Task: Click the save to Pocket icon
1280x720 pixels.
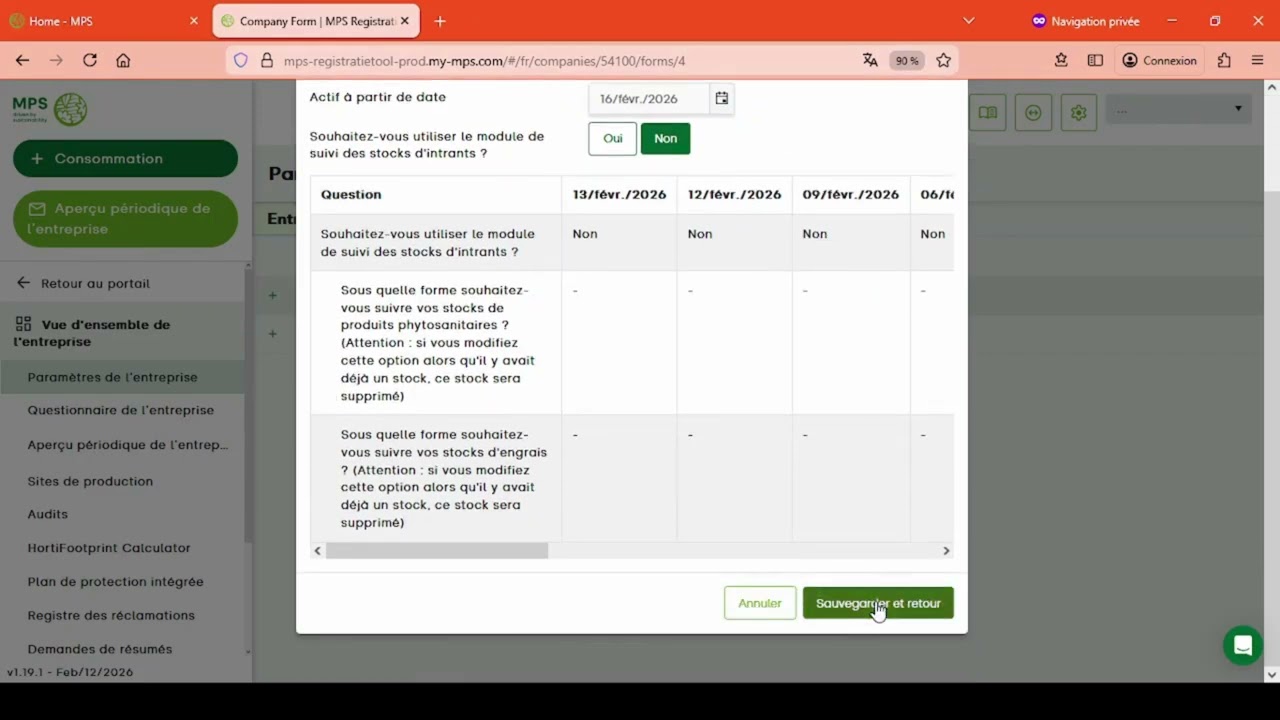Action: click(x=1061, y=60)
